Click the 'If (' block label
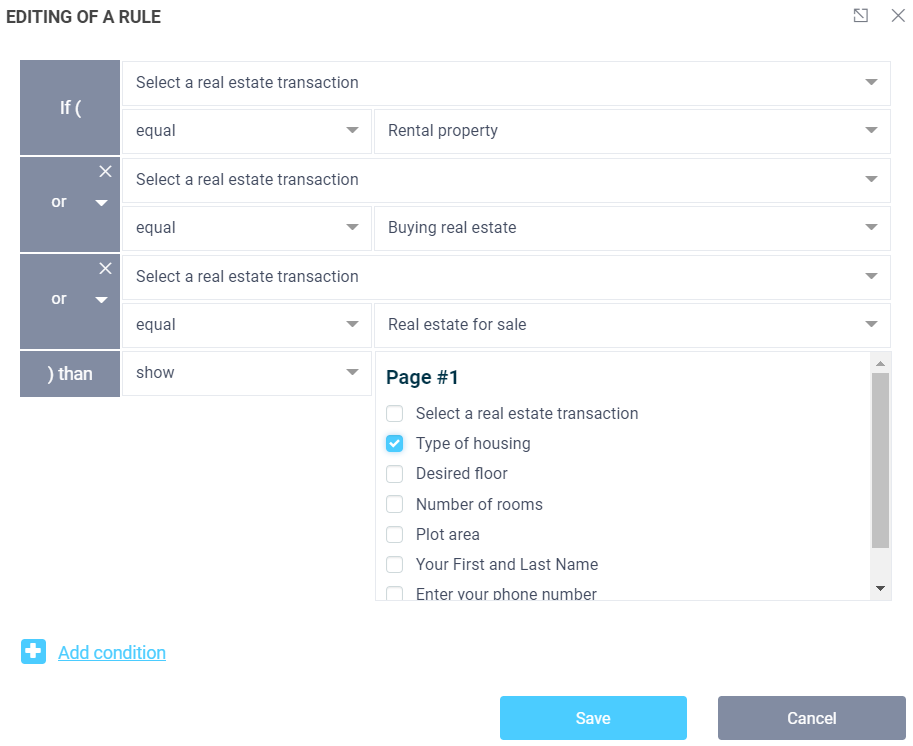The width and height of the screenshot is (913, 746). pos(69,107)
